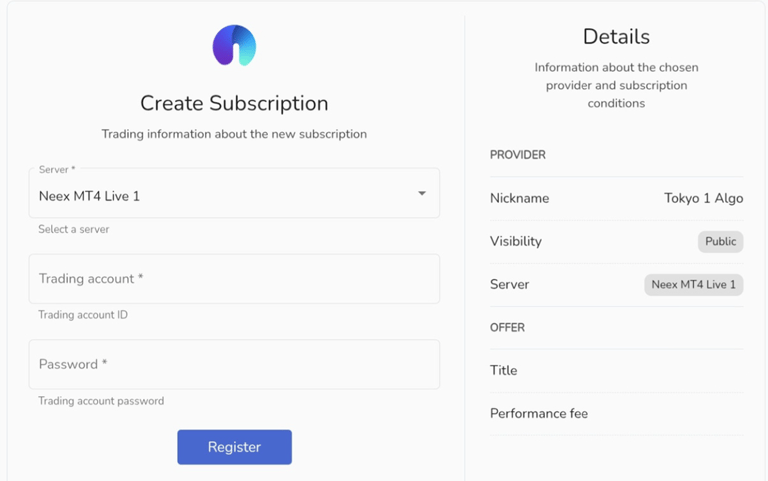Focus the Password input field

pyautogui.click(x=234, y=364)
